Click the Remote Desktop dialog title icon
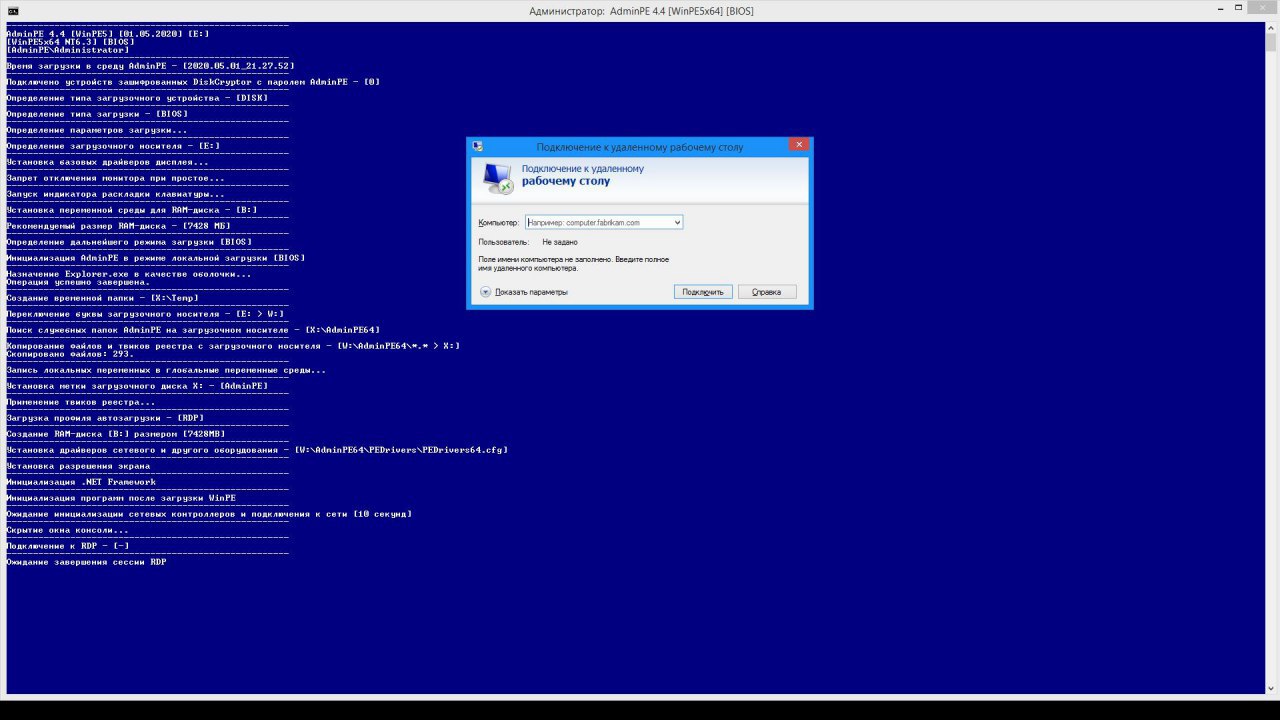Image resolution: width=1280 pixels, height=720 pixels. pyautogui.click(x=478, y=146)
